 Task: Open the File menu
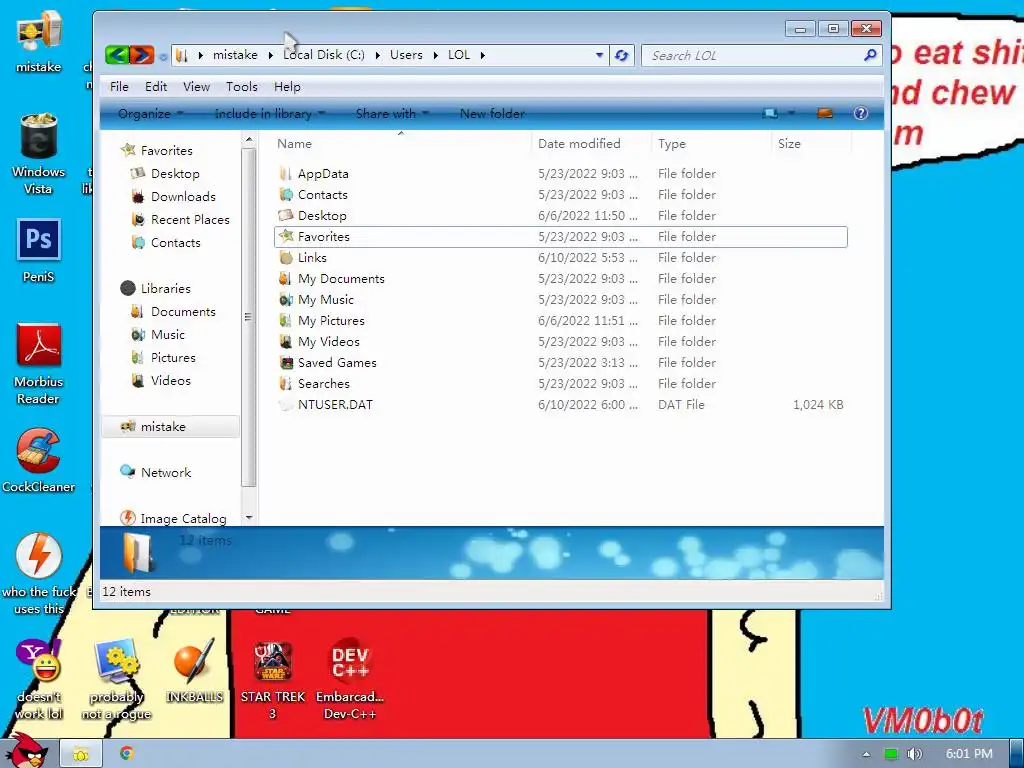click(x=119, y=87)
